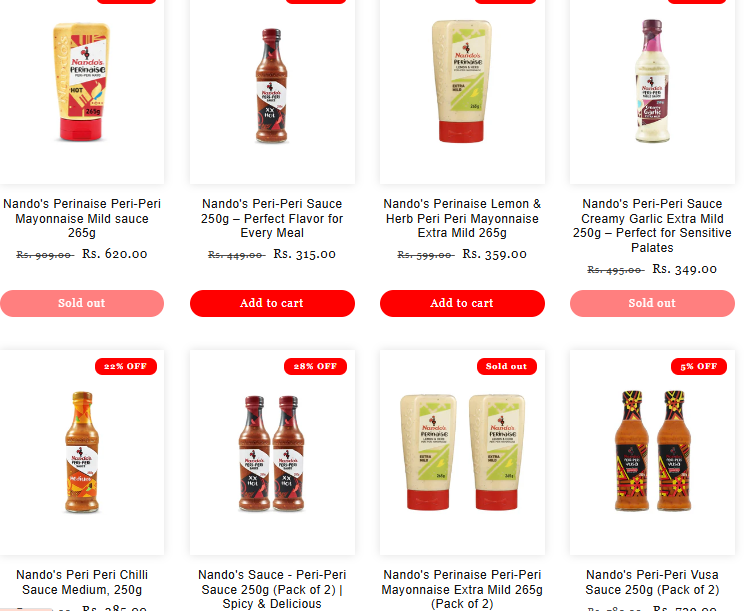Click Sold out button under Perinaise Mild sauce
This screenshot has width=751, height=611.
(82, 303)
